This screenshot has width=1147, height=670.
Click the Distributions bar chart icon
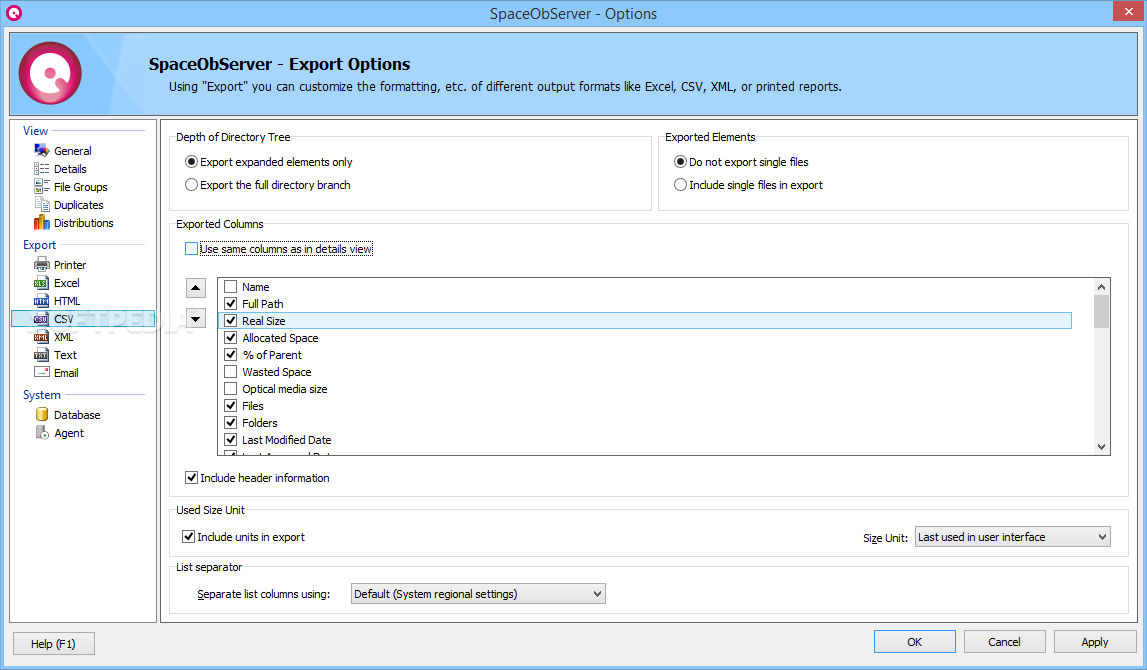pyautogui.click(x=42, y=222)
